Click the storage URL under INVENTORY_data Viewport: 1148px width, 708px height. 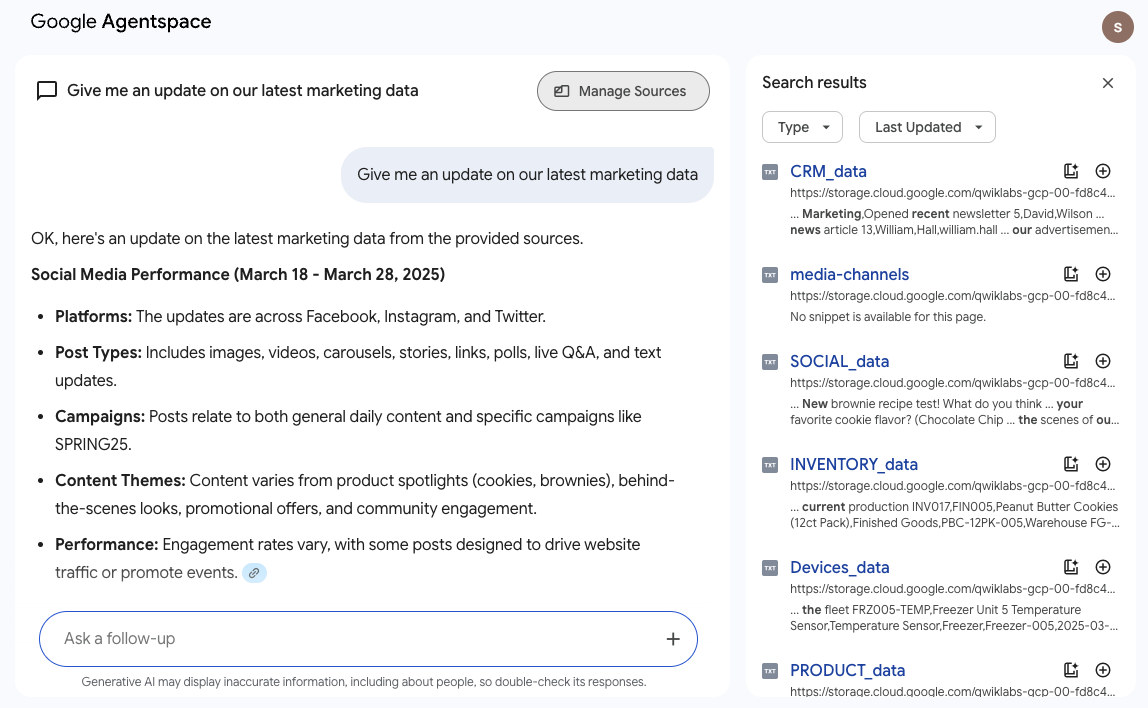point(953,485)
